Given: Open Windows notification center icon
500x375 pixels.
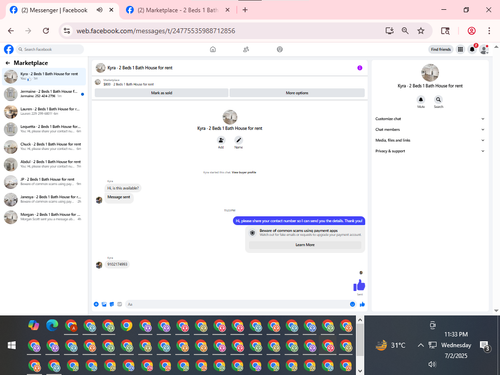Looking at the screenshot, I should 484,345.
